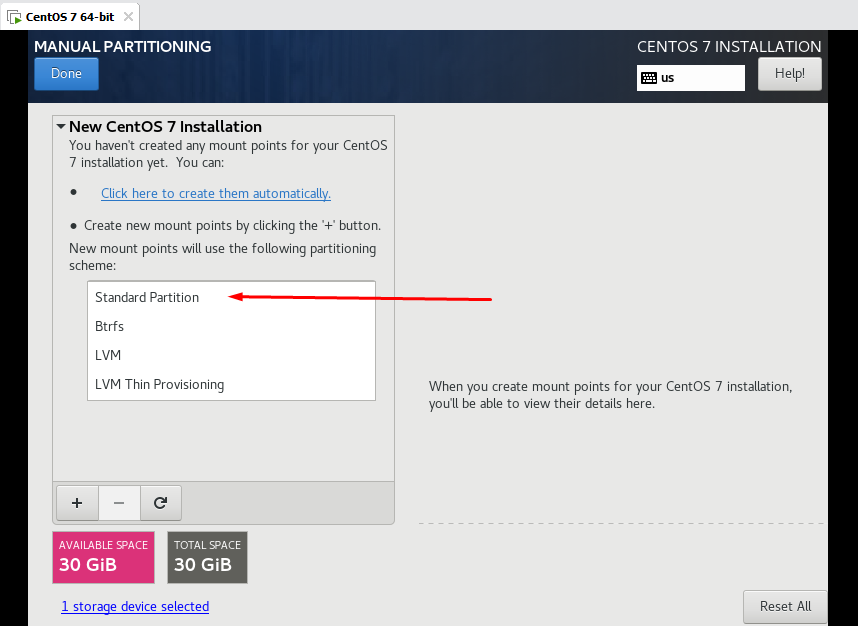Click the reload storage configuration icon
858x626 pixels.
point(160,503)
